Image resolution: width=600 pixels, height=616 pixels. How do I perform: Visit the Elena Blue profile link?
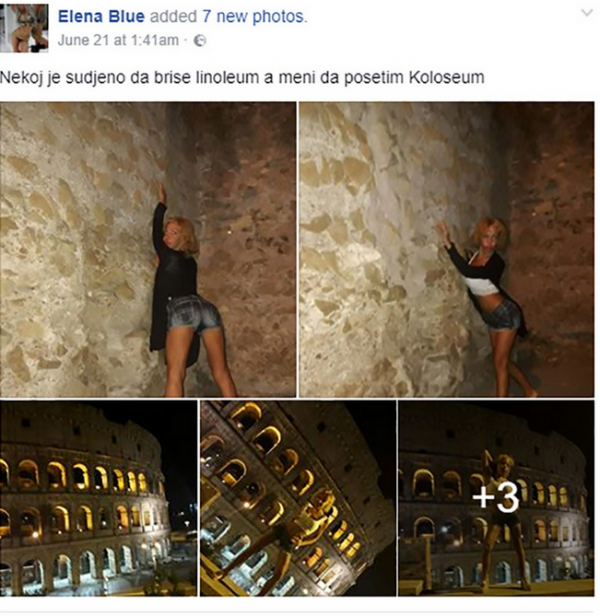(101, 16)
